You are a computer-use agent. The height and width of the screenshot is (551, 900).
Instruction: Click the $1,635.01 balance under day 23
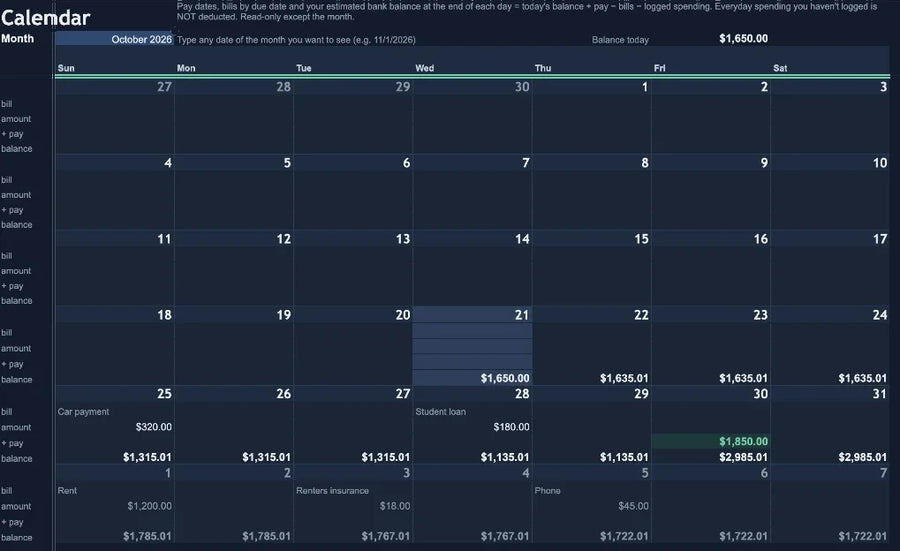click(743, 378)
